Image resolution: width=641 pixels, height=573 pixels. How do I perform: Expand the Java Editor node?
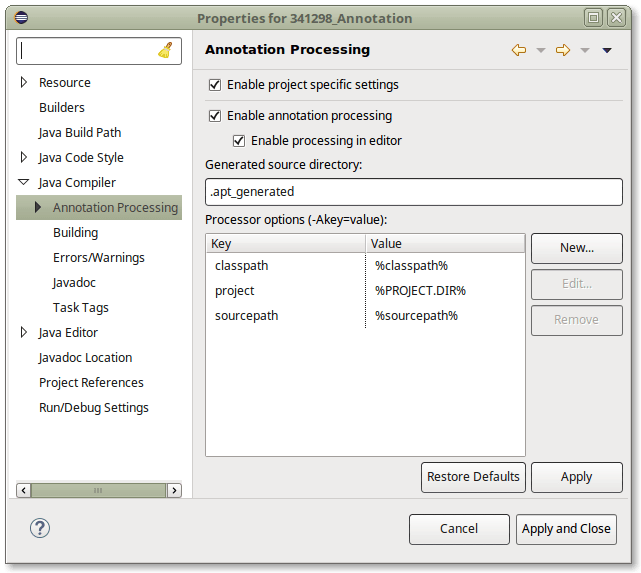point(24,332)
